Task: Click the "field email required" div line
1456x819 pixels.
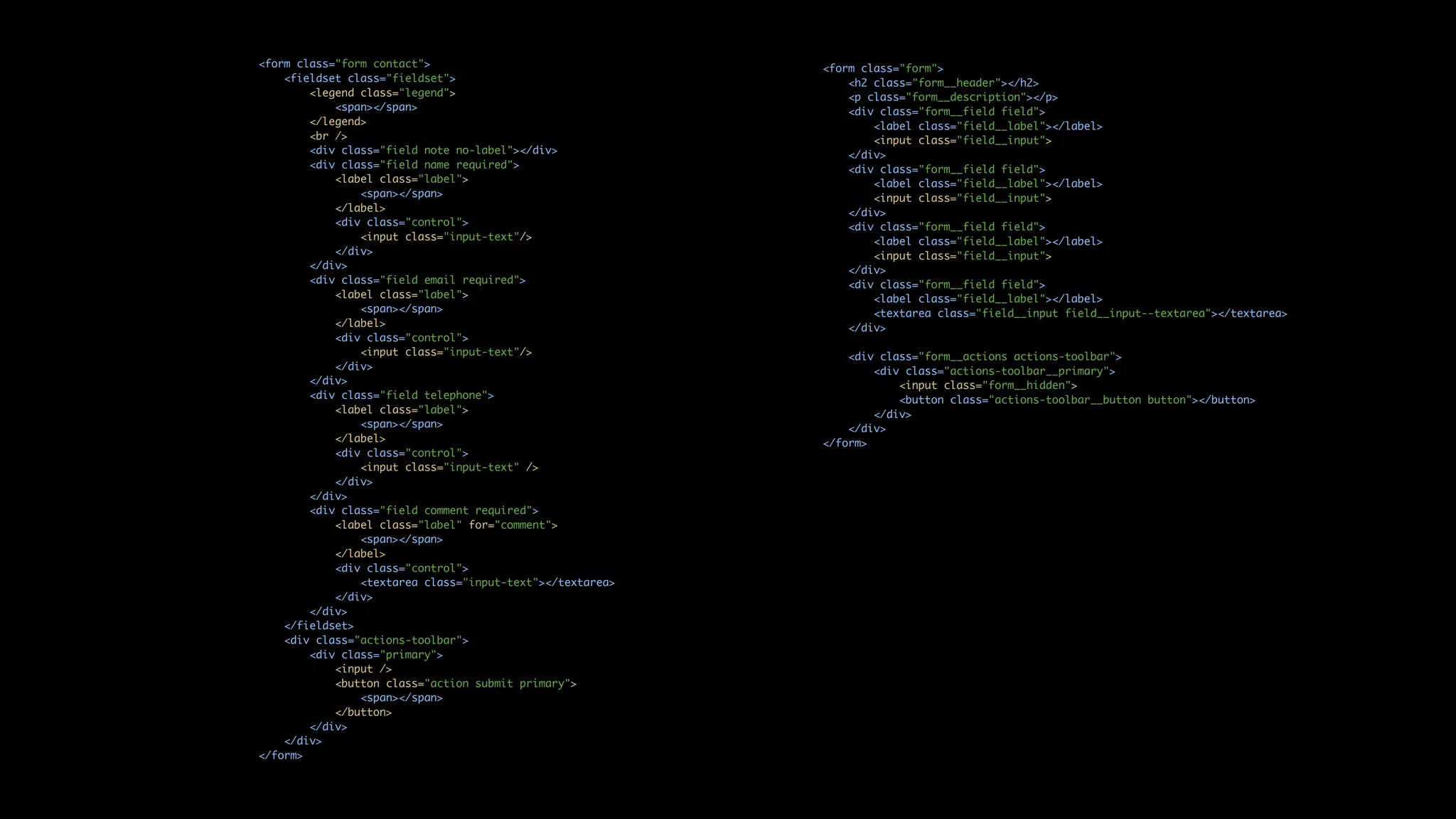Action: tap(417, 280)
